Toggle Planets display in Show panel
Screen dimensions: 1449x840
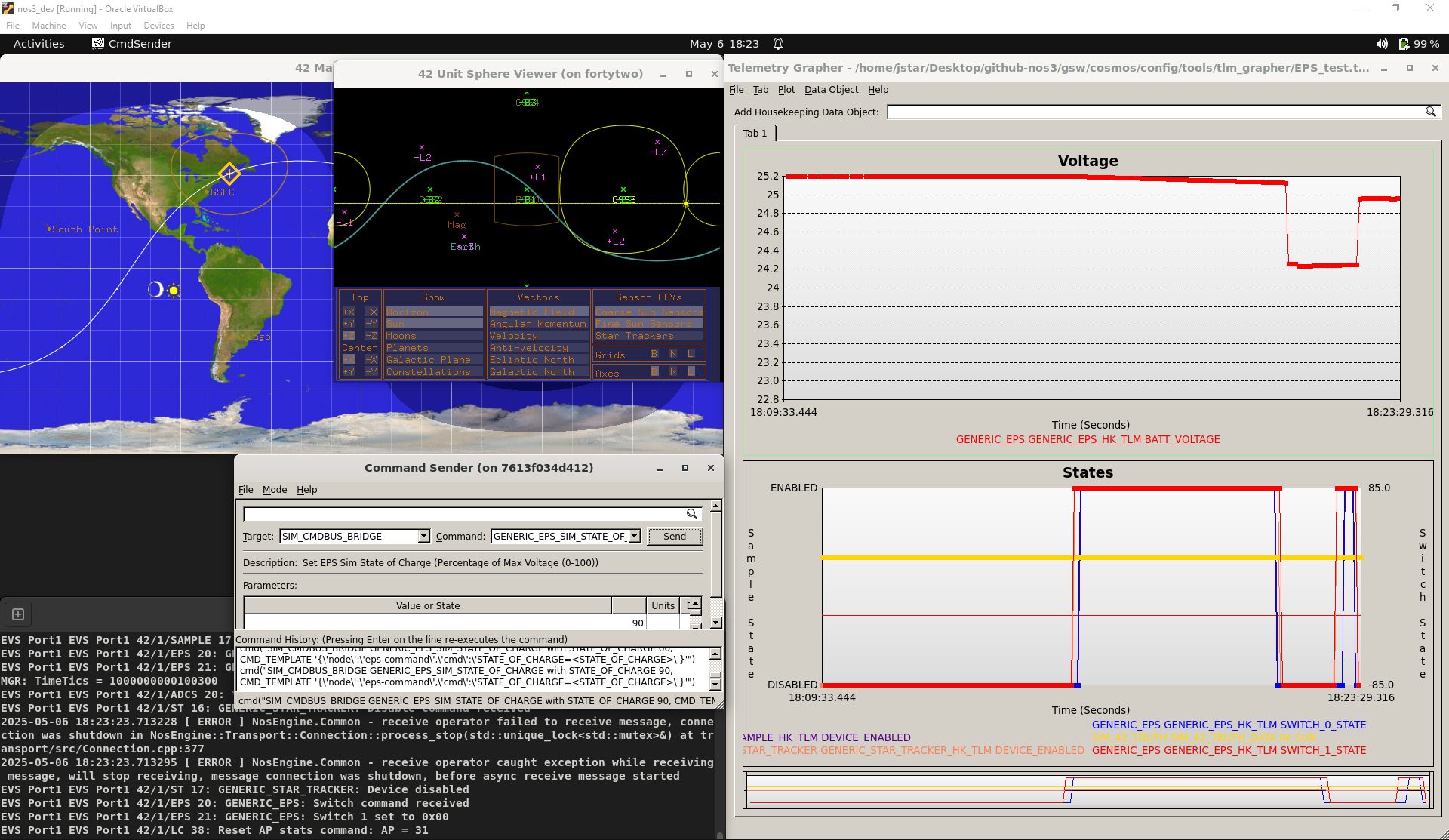(434, 348)
